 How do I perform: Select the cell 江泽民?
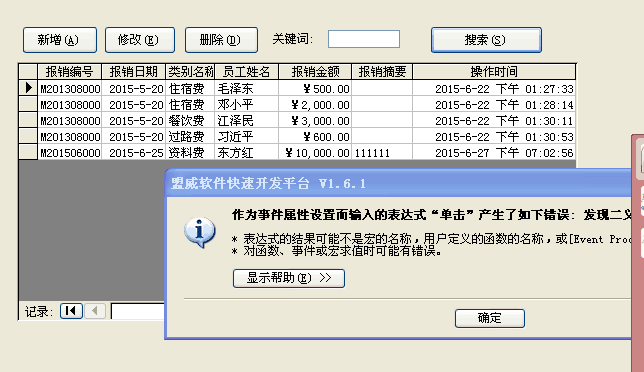pos(246,120)
